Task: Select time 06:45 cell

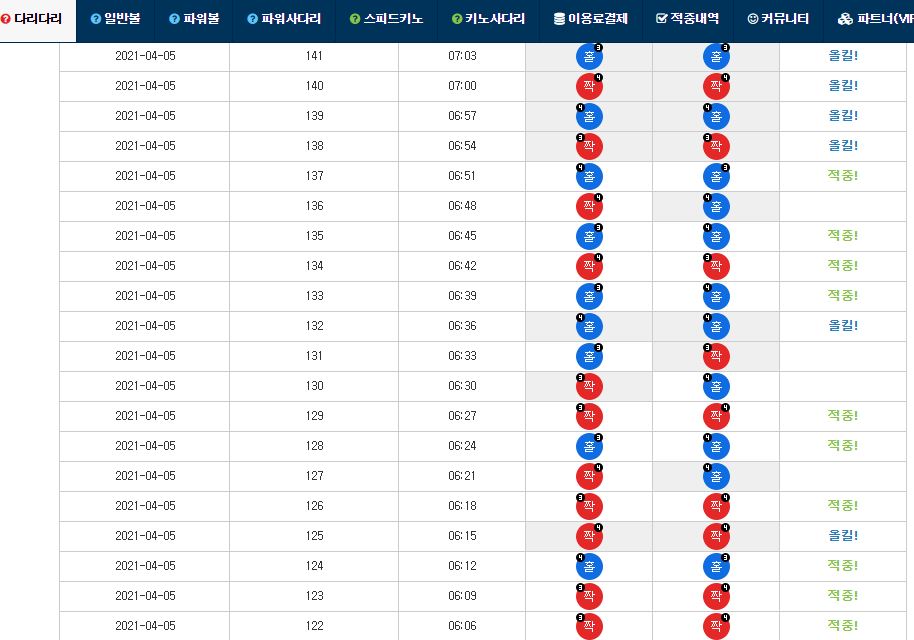Action: point(462,236)
